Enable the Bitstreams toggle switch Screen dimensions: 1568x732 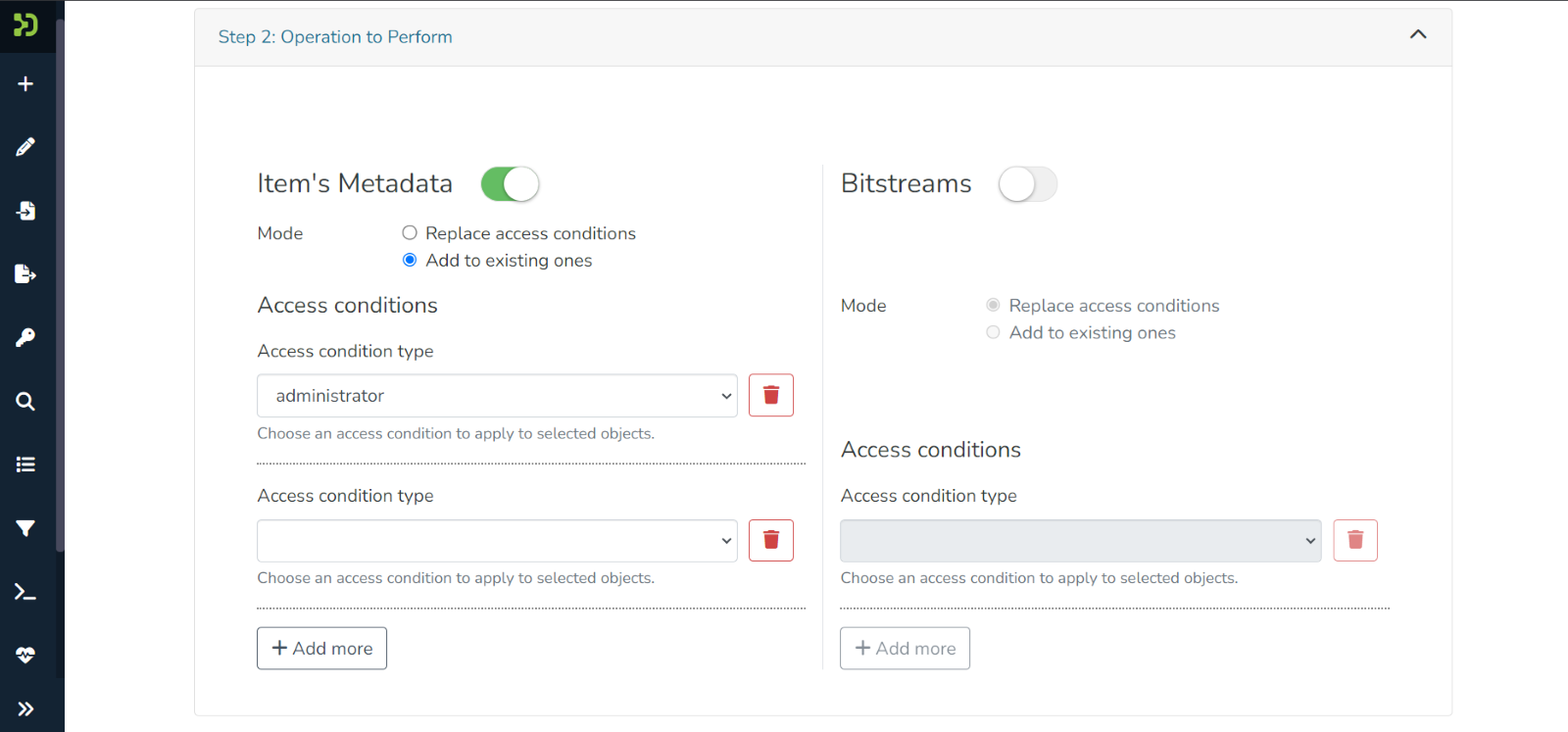click(x=1027, y=184)
